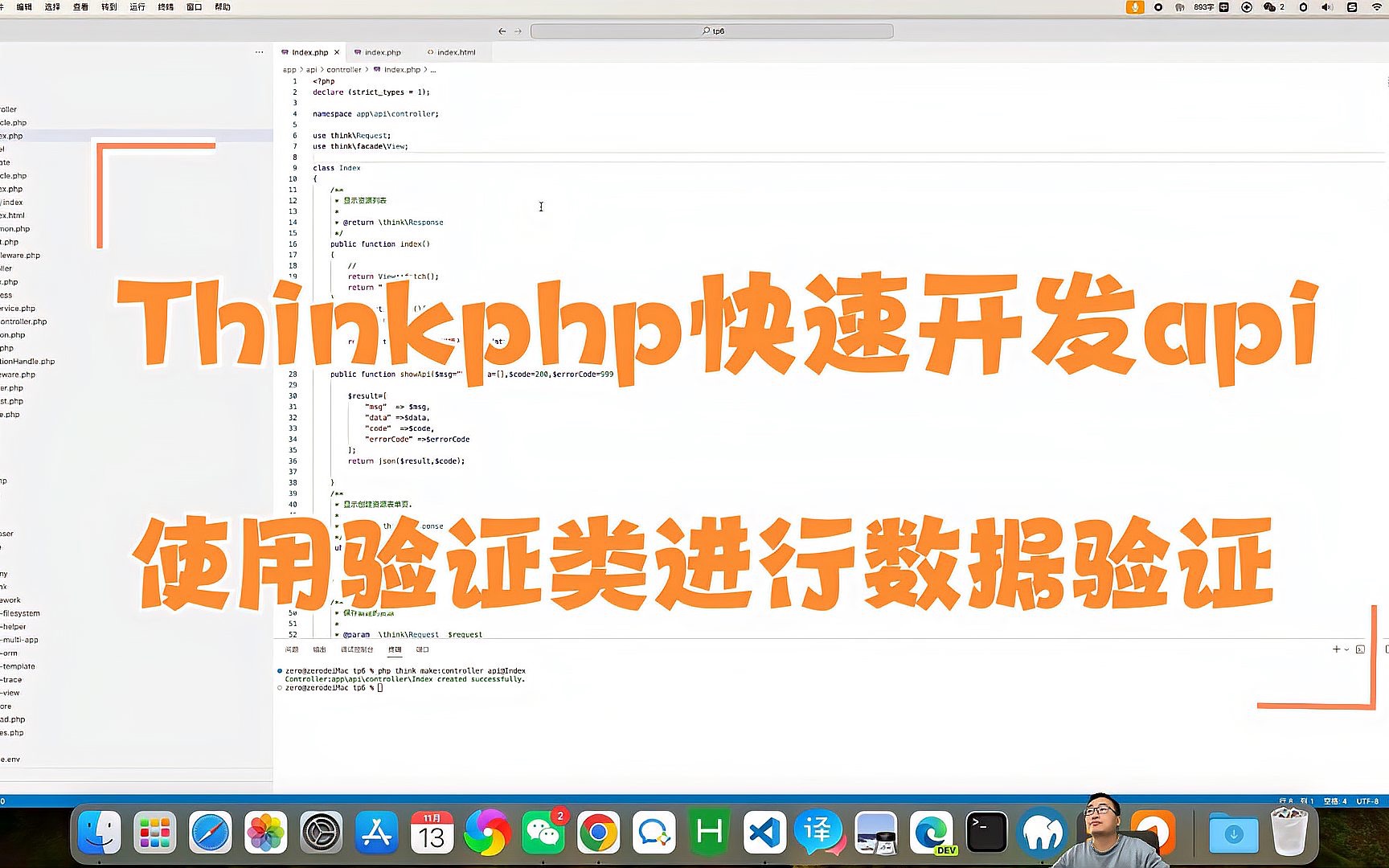This screenshot has height=868, width=1389.
Task: Select the e.env file in explorer
Action: tap(10, 759)
